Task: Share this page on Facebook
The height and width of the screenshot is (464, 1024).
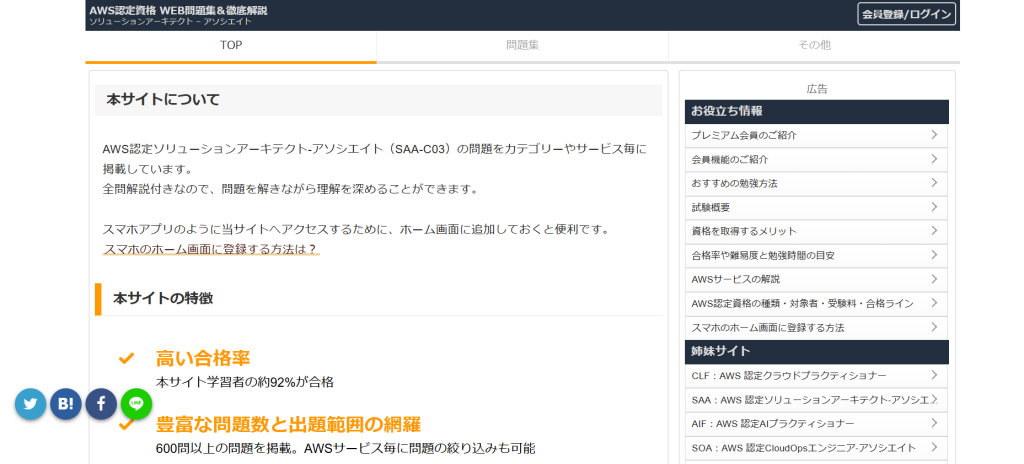Action: (x=101, y=404)
